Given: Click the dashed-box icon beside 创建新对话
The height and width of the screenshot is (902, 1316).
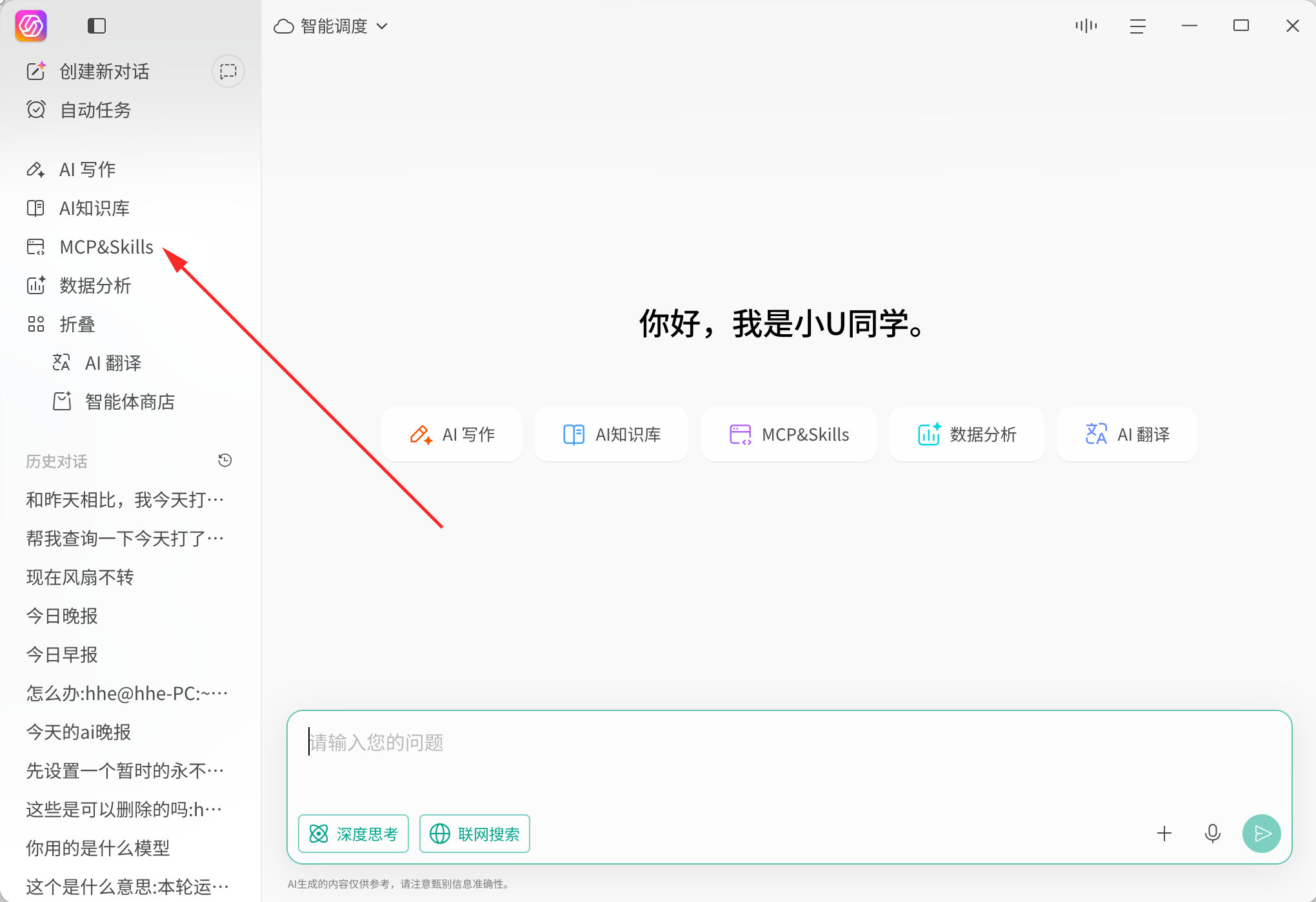Looking at the screenshot, I should 228,72.
